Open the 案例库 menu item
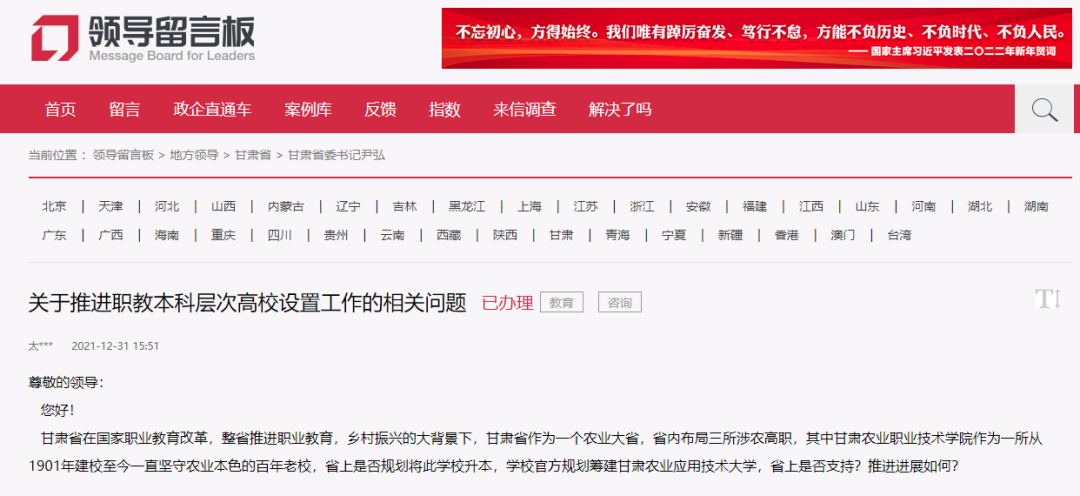Viewport: 1080px width, 496px height. (308, 110)
